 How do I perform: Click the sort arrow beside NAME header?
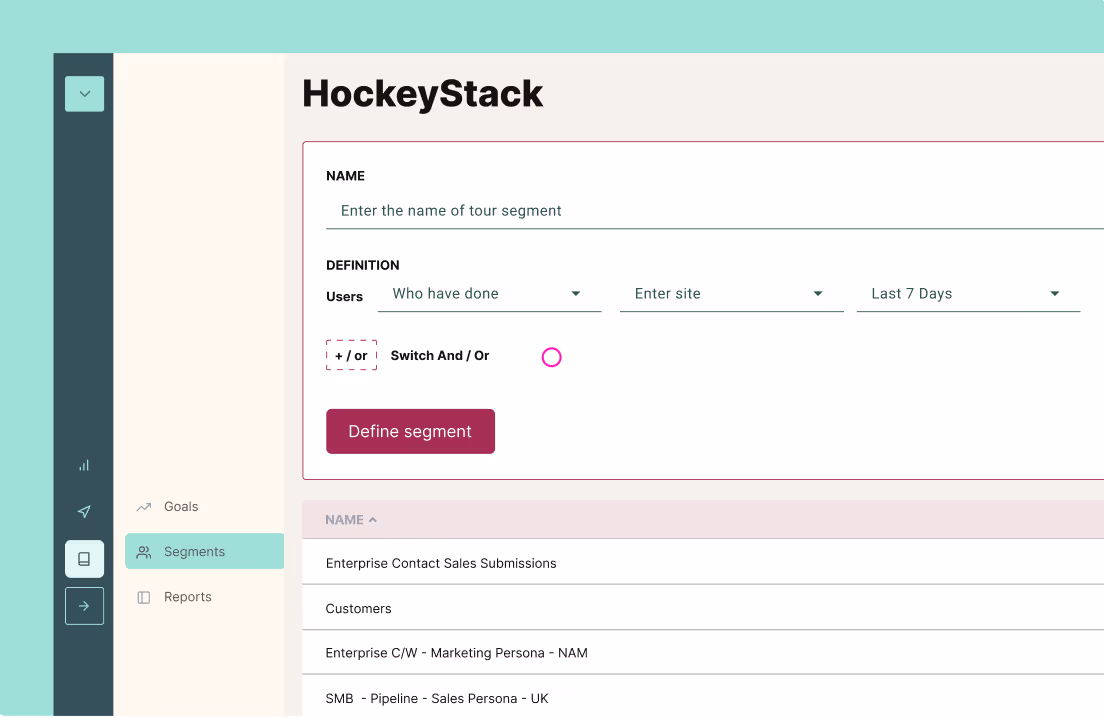[x=373, y=519]
